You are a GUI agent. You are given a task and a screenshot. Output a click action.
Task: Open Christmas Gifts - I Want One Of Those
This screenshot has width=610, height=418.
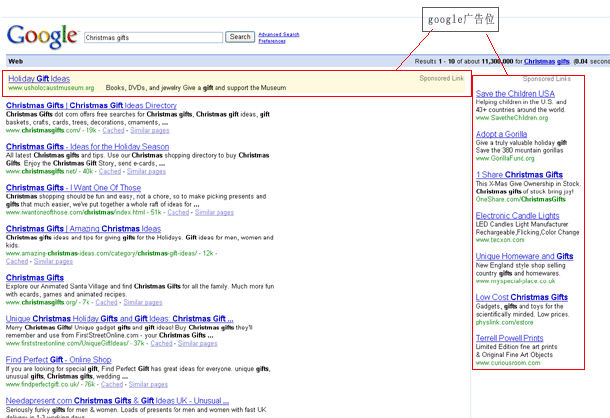(x=73, y=188)
